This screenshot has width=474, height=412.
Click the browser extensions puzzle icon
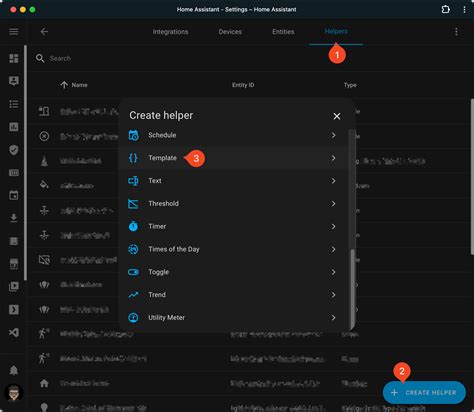click(x=445, y=9)
